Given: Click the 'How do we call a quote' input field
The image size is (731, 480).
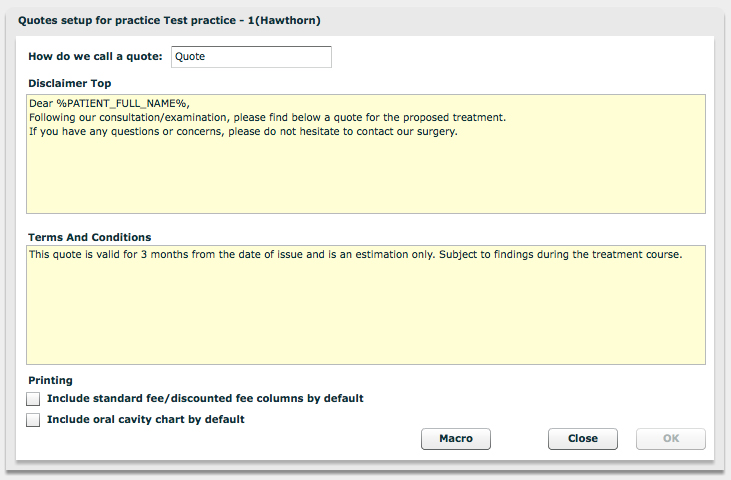Looking at the screenshot, I should pos(251,57).
